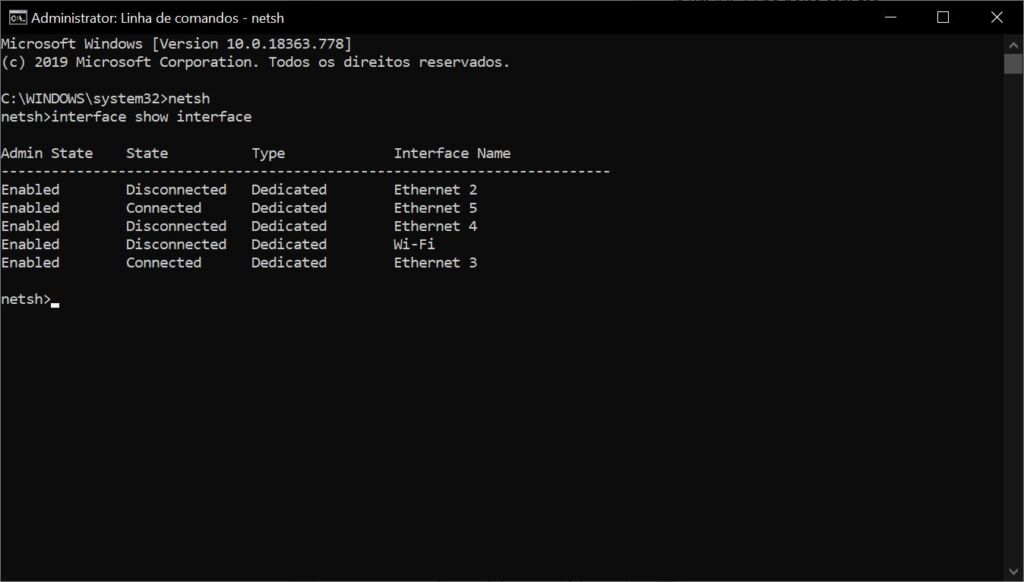Click the netsh prompt cursor line
The image size is (1024, 582).
click(x=30, y=299)
